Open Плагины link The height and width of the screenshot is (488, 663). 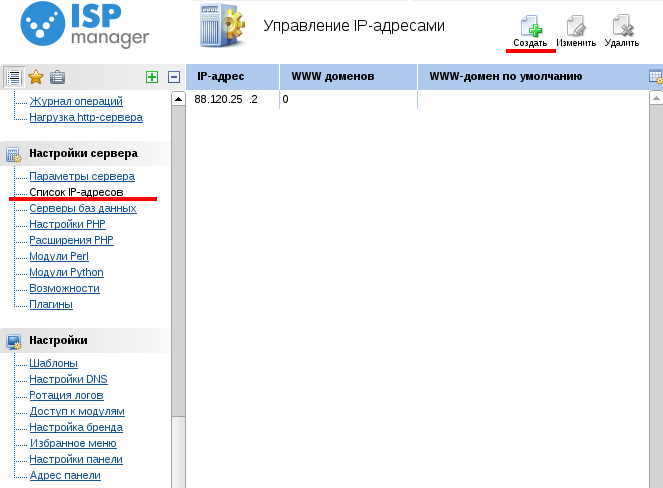51,304
